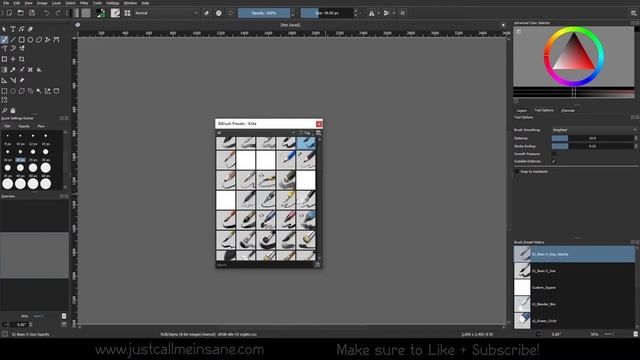Select b)_Basic-5_Size_Opacity history entry

[x=574, y=254]
